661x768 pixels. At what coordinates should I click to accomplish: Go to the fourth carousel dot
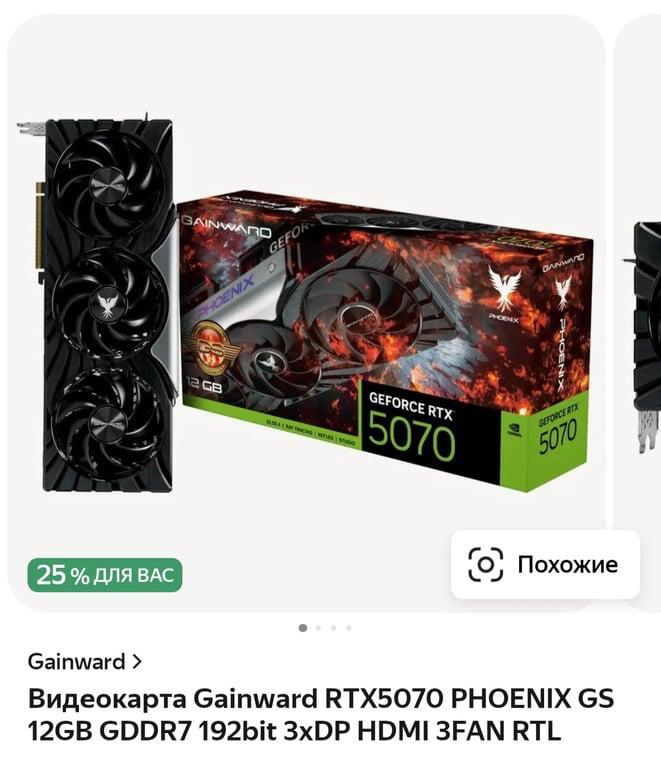(x=349, y=628)
